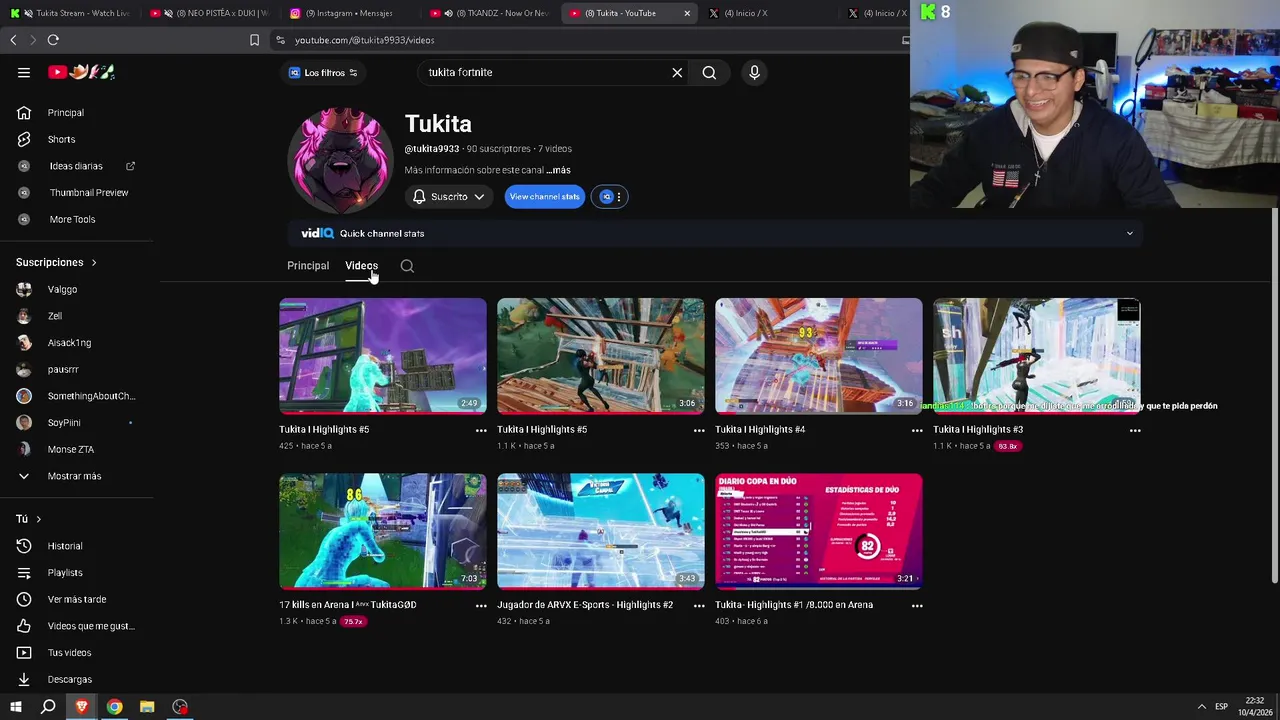Image resolution: width=1280 pixels, height=720 pixels.
Task: Open Tus videos in sidebar
Action: pos(69,653)
